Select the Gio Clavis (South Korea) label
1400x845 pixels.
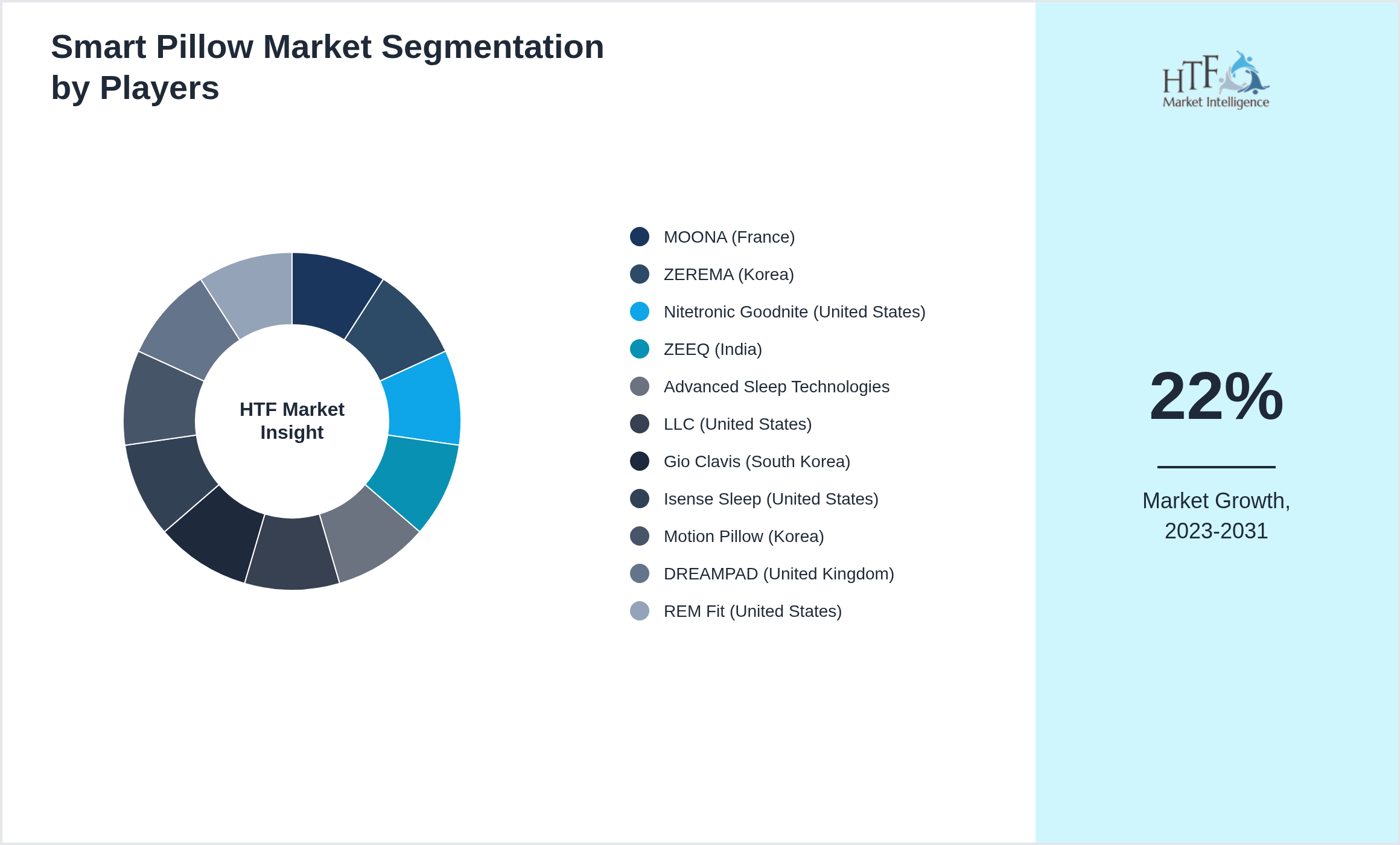pyautogui.click(x=757, y=462)
